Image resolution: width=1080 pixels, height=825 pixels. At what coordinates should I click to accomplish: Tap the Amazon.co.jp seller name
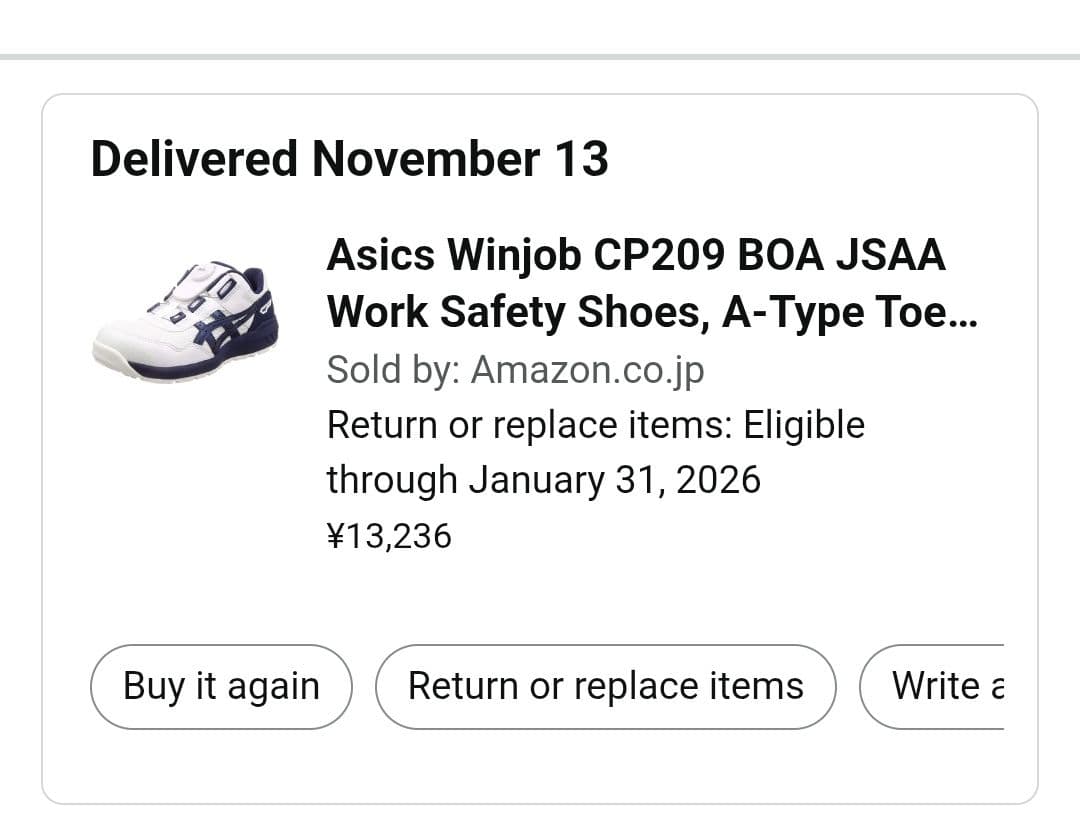[x=587, y=370]
